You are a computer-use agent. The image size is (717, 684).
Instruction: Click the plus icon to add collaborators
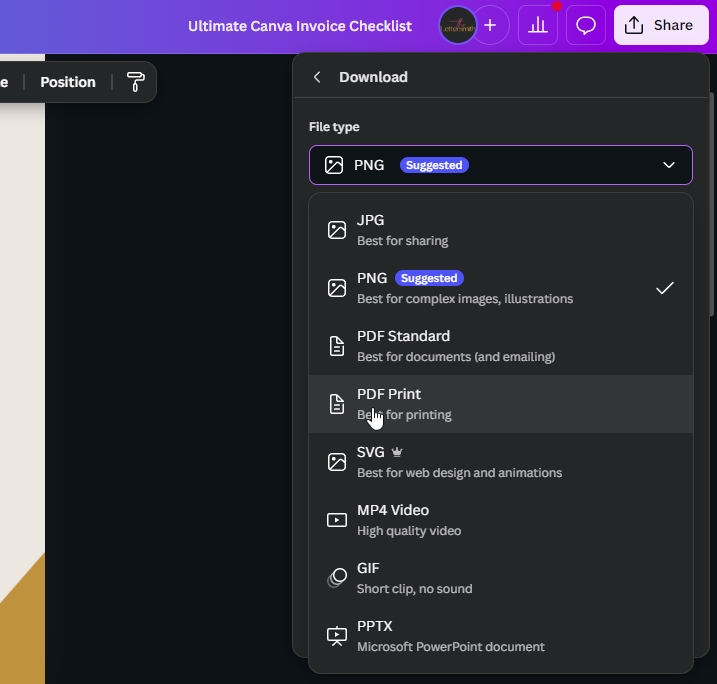coord(489,26)
